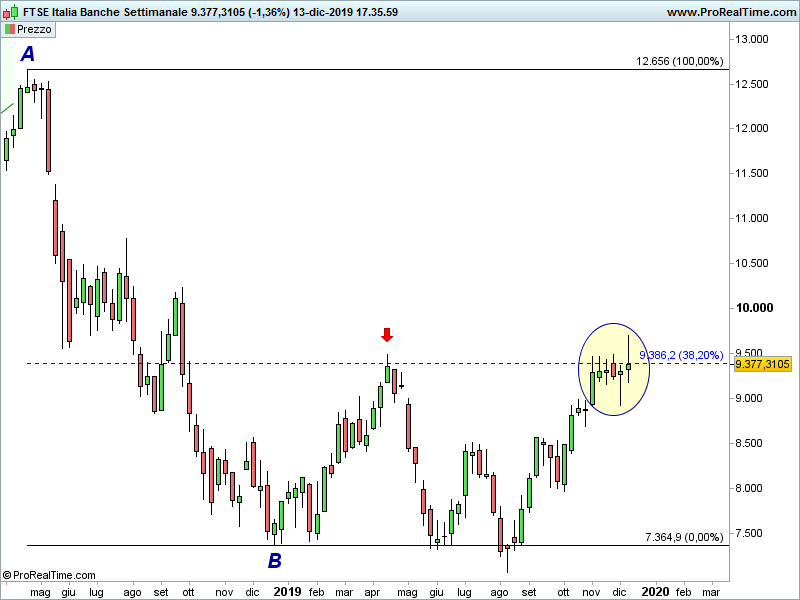The image size is (800, 600).
Task: Click the red-green color icon beside Prezzo
Action: pyautogui.click(x=10, y=30)
